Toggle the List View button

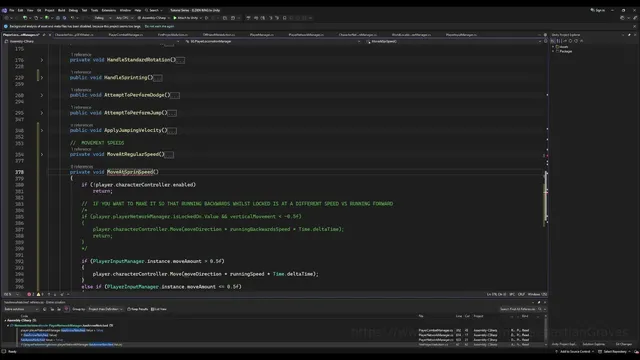159,309
